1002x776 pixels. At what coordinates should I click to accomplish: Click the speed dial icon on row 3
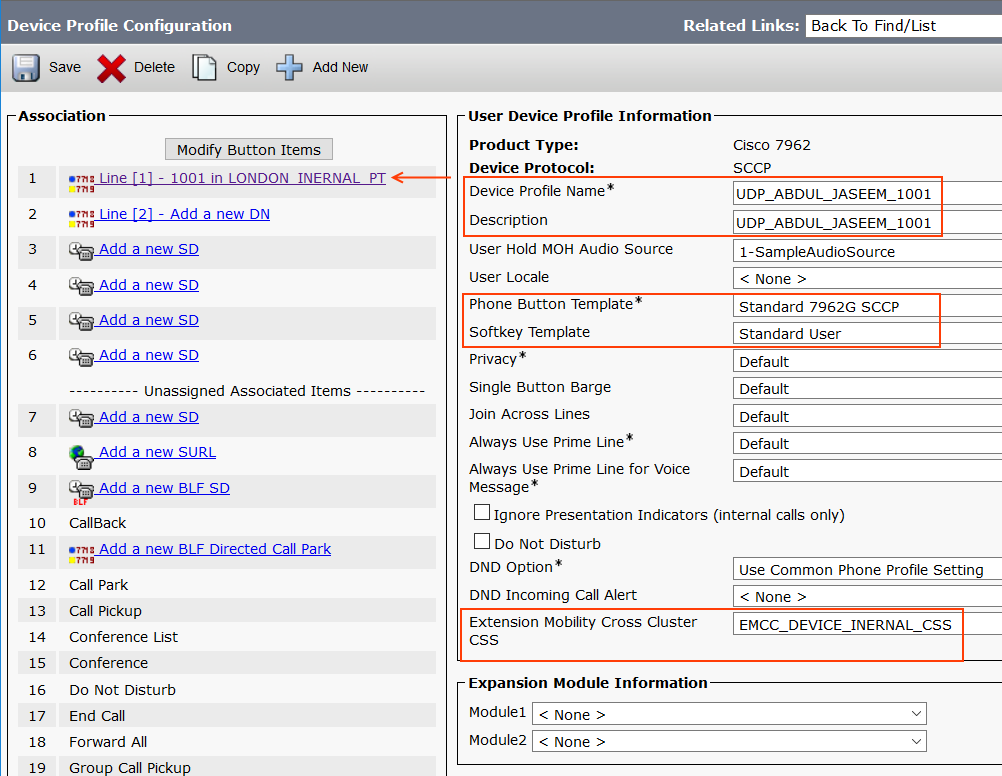81,251
